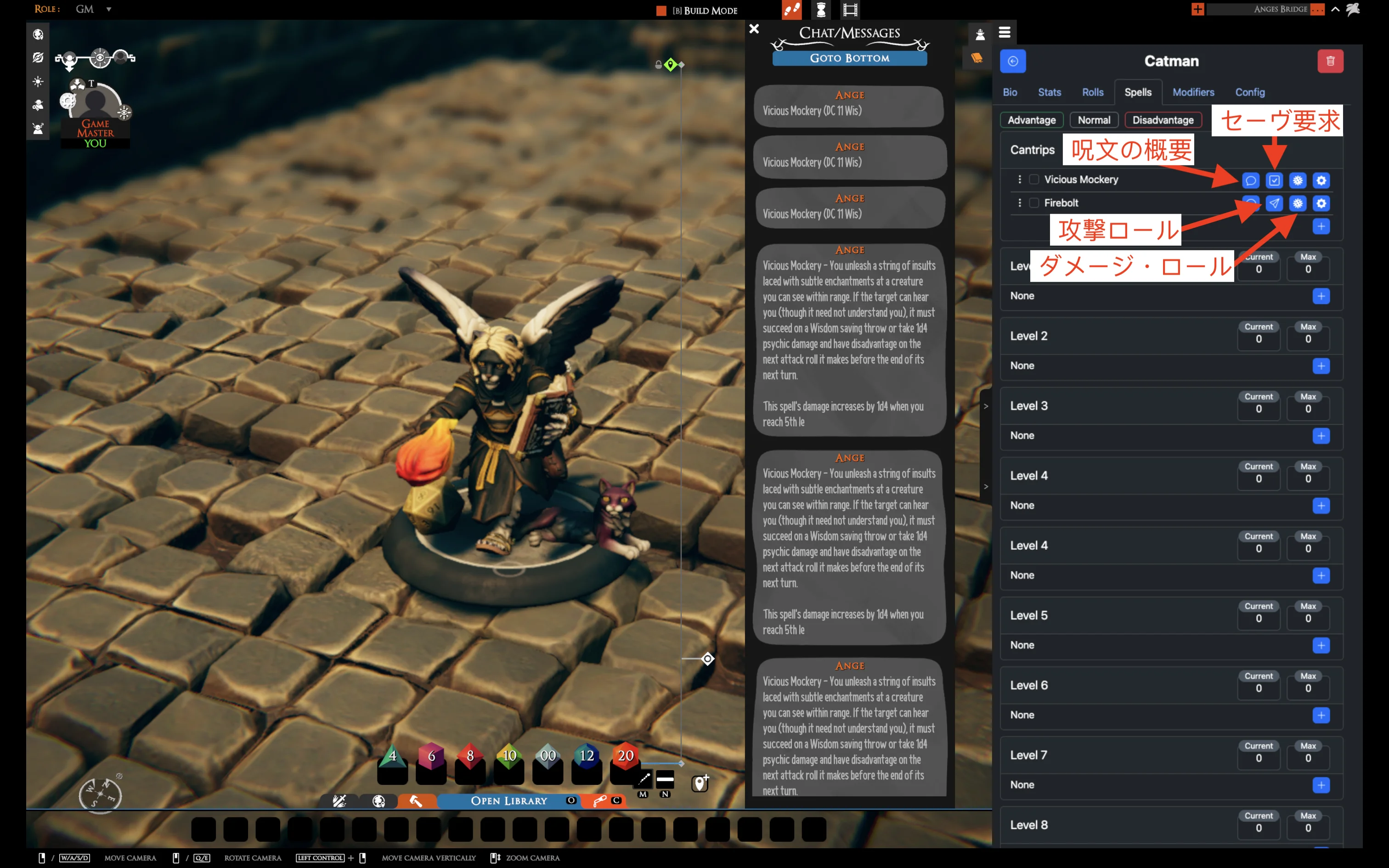Check the Vicious Mockery checkbox

[1034, 180]
